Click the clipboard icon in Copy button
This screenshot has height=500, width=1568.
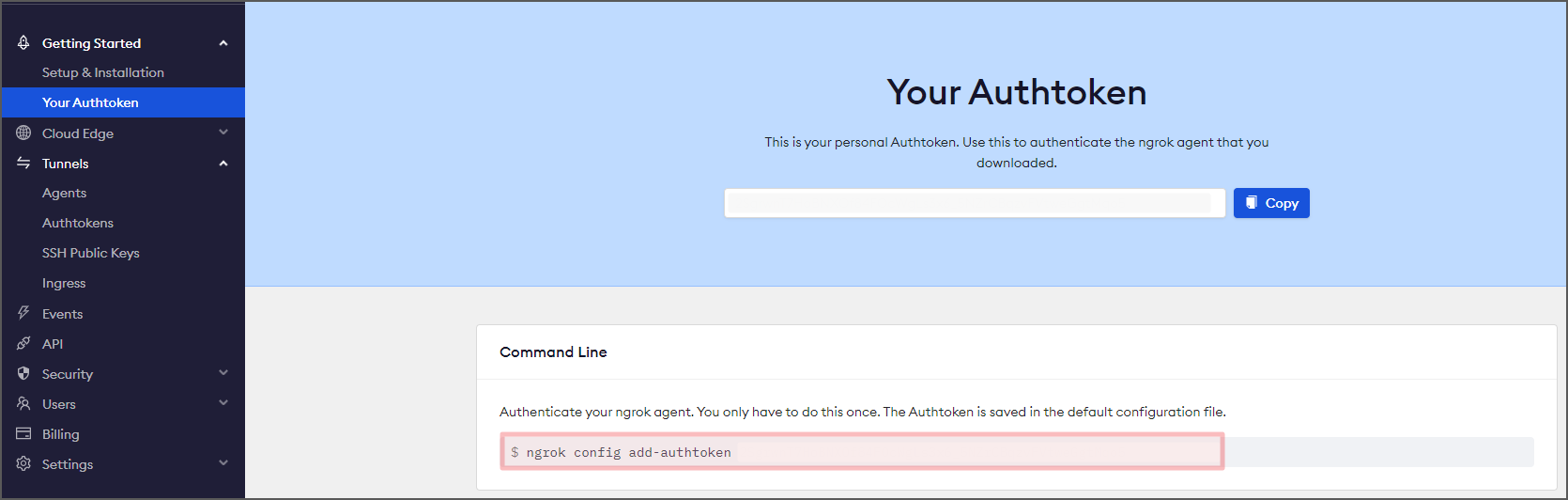click(x=1251, y=202)
